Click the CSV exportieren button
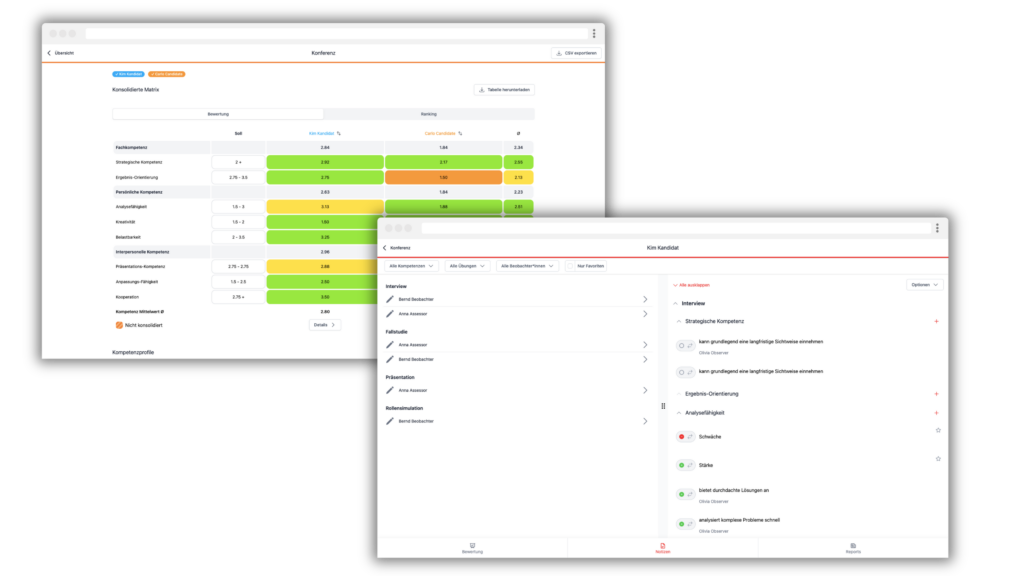 coord(576,53)
